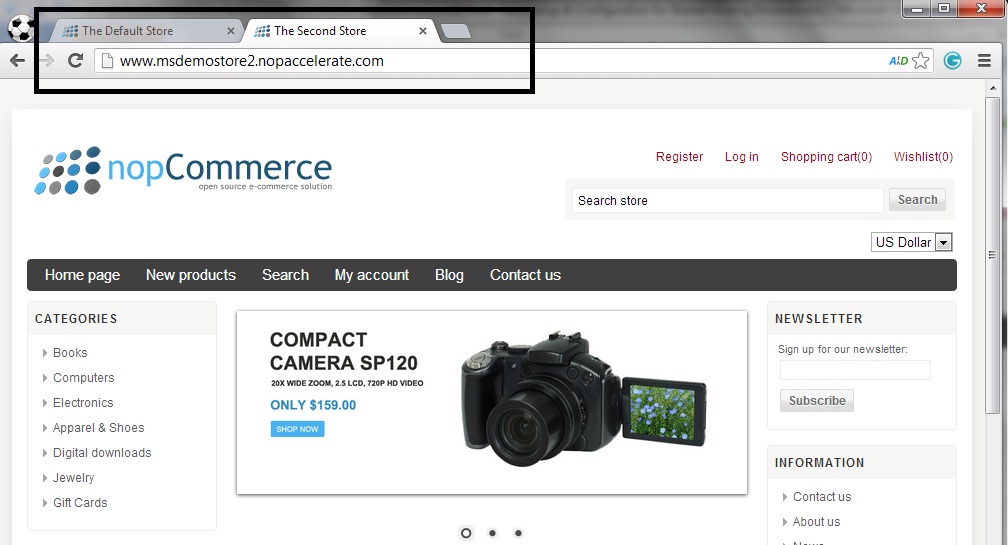Click the Compact Camera SP120 banner image
The width and height of the screenshot is (1008, 545).
pos(492,402)
